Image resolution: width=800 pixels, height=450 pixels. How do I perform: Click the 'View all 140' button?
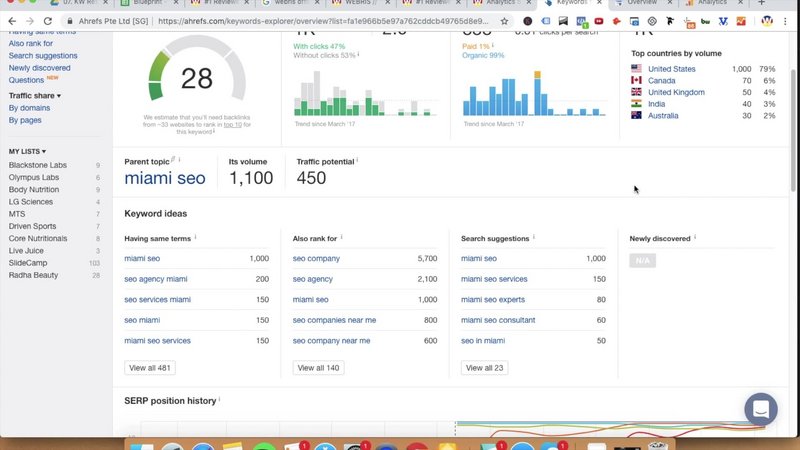tap(318, 368)
